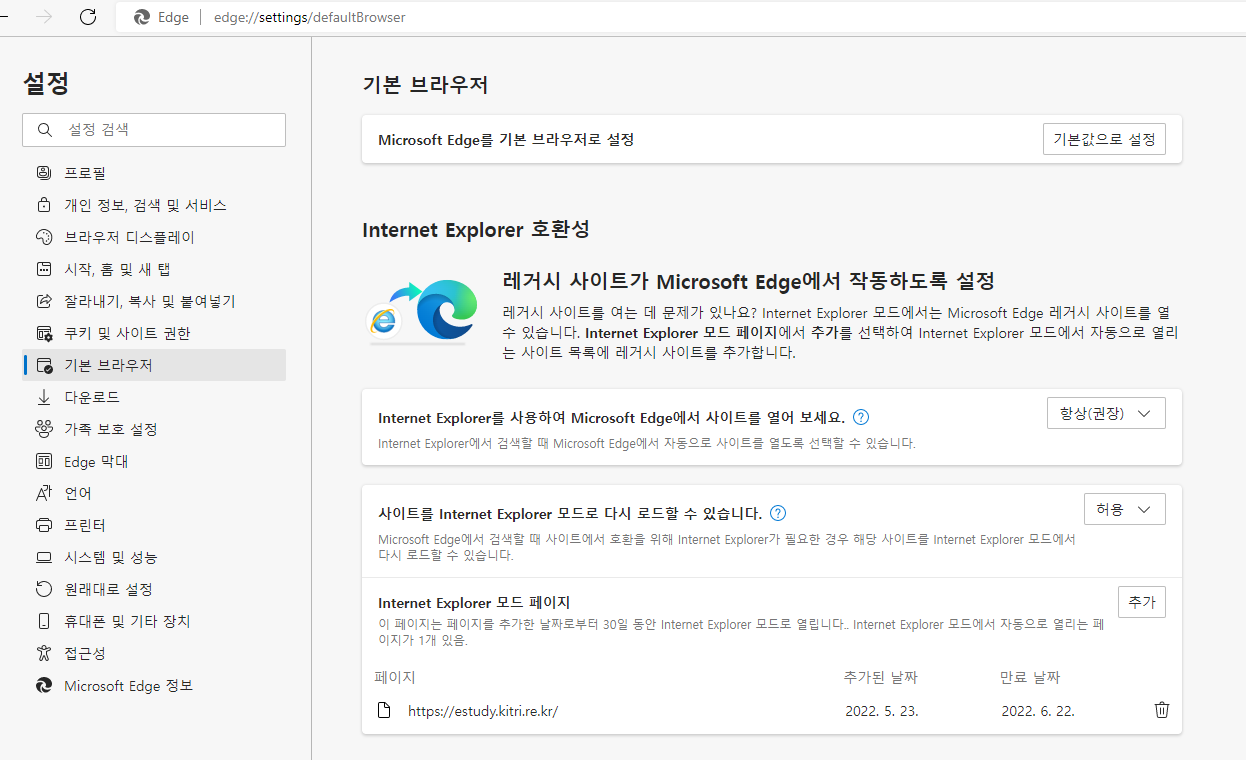Click the Edge 막대 sidebar icon
This screenshot has width=1246, height=760.
tap(44, 461)
